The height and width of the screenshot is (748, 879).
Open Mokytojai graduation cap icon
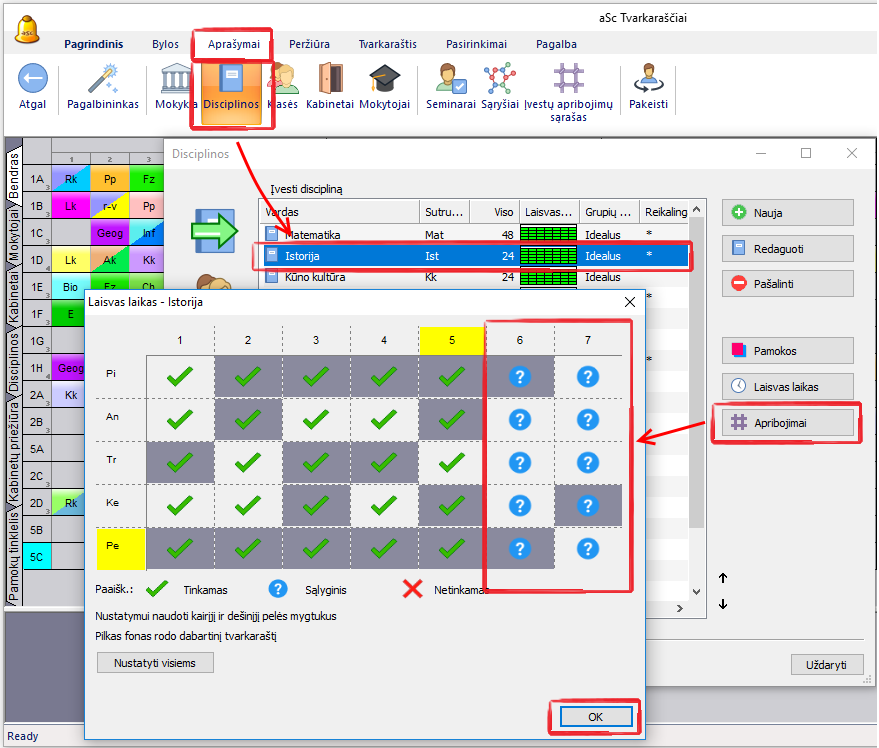(384, 80)
